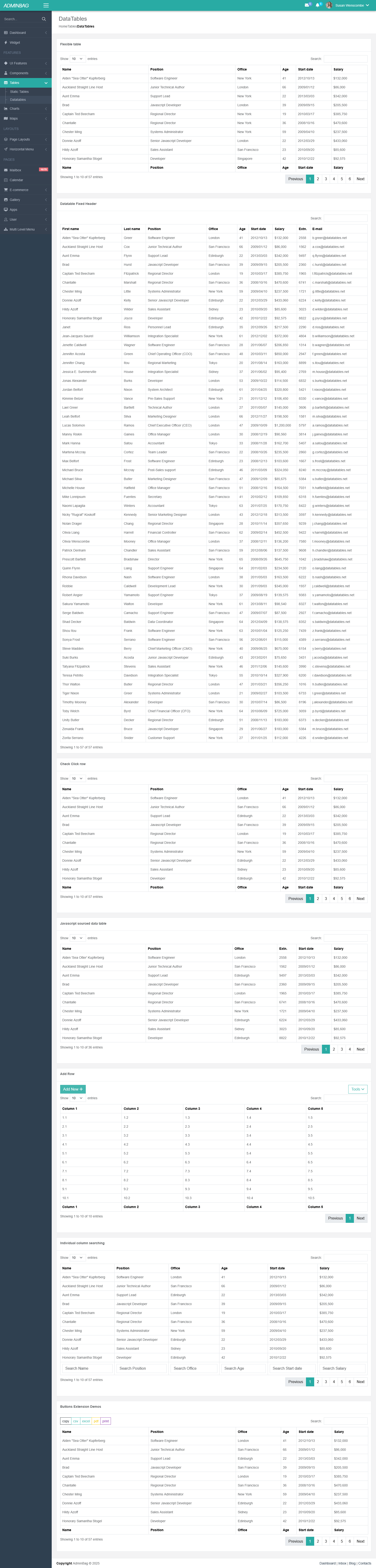
Task: Click the Add New button
Action: (x=73, y=1089)
